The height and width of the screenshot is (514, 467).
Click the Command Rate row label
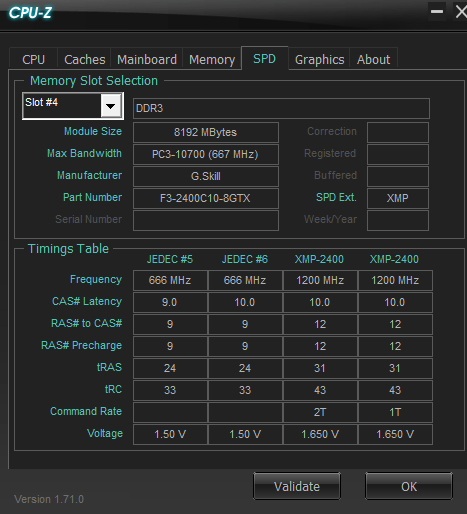(86, 411)
